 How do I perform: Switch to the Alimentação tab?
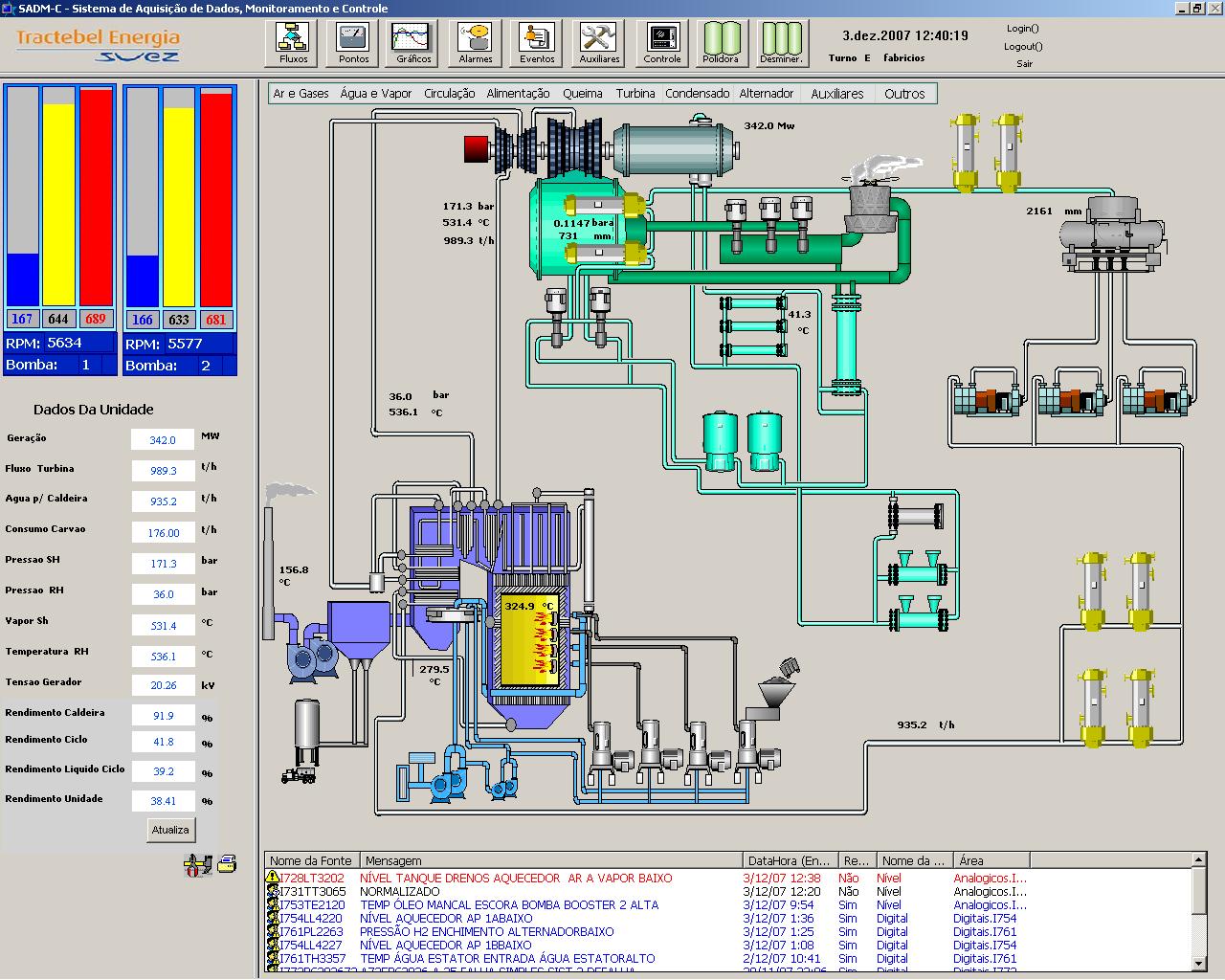pyautogui.click(x=518, y=94)
